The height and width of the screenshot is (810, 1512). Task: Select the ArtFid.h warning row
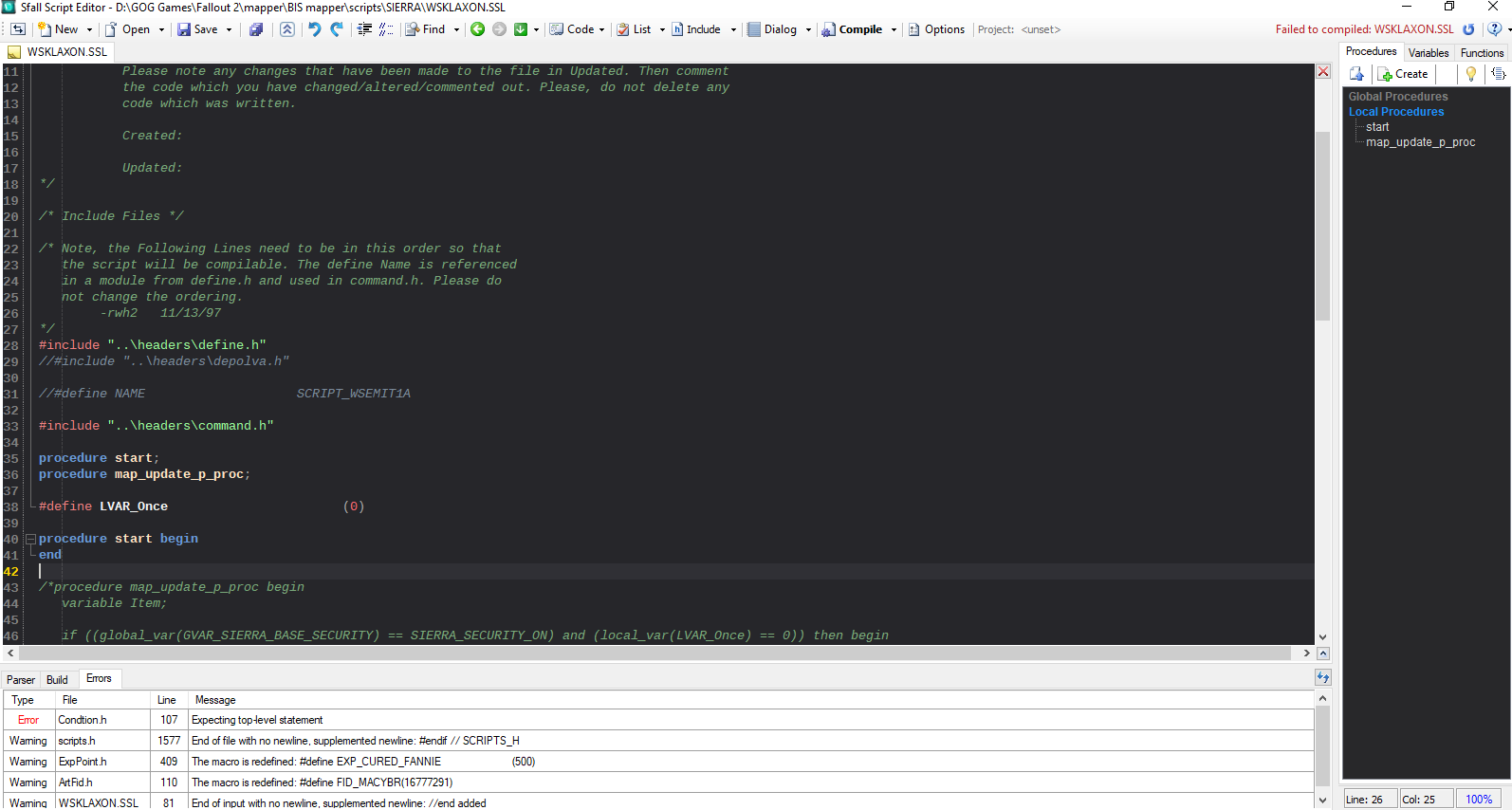[x=658, y=782]
